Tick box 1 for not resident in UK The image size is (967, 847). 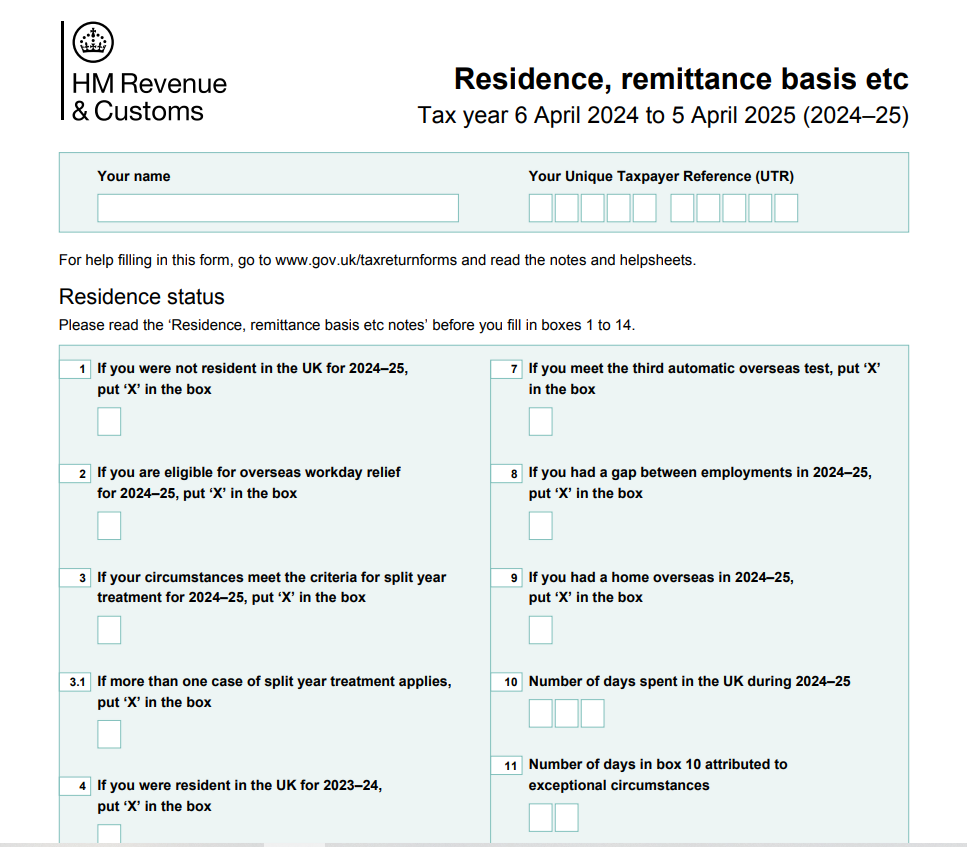109,422
